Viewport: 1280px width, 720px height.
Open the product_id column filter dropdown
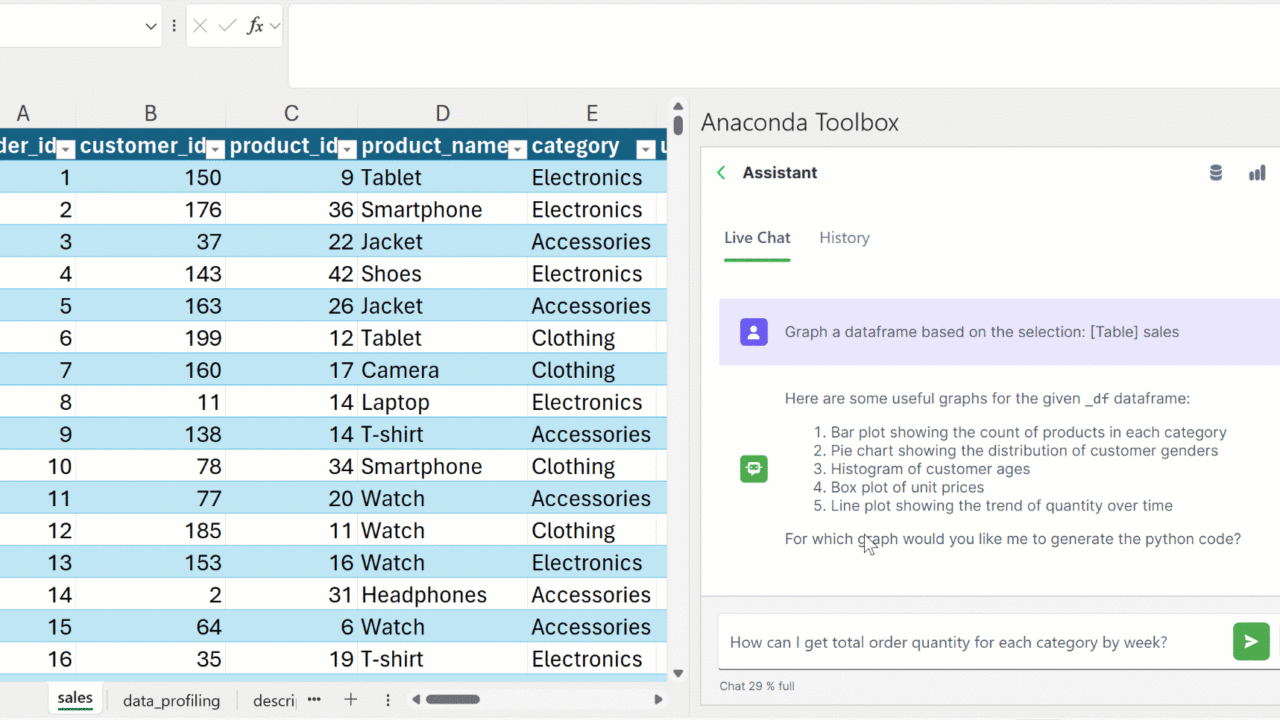[347, 149]
